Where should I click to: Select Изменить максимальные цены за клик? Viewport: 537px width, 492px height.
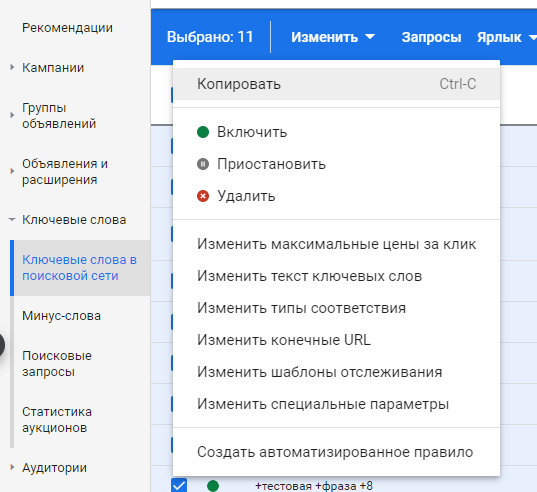336,244
